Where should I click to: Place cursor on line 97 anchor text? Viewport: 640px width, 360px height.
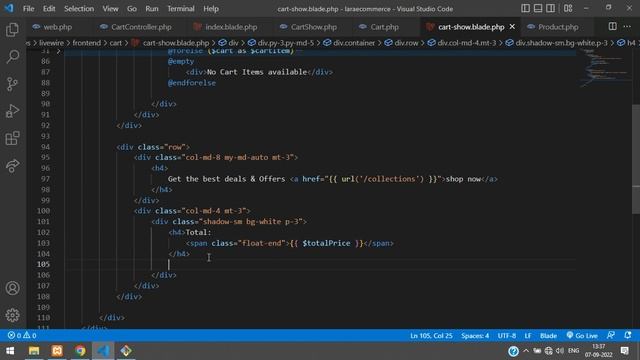click(x=463, y=179)
